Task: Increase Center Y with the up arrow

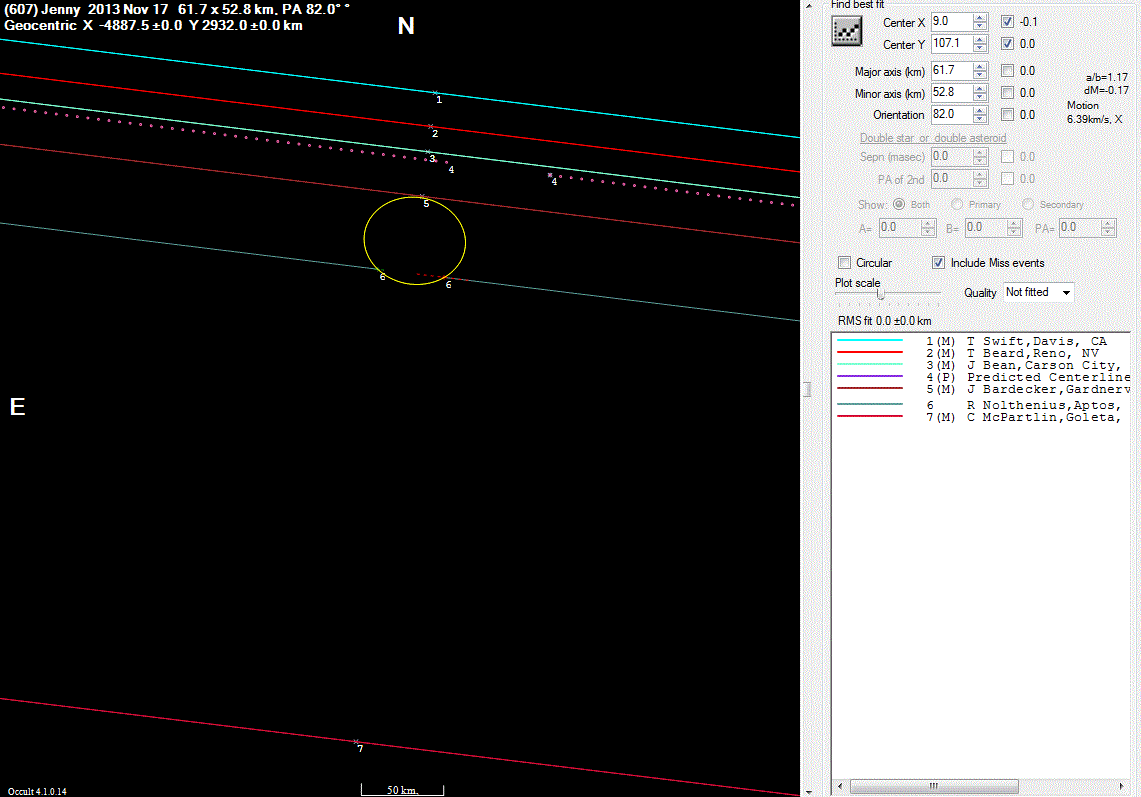Action: [980, 39]
